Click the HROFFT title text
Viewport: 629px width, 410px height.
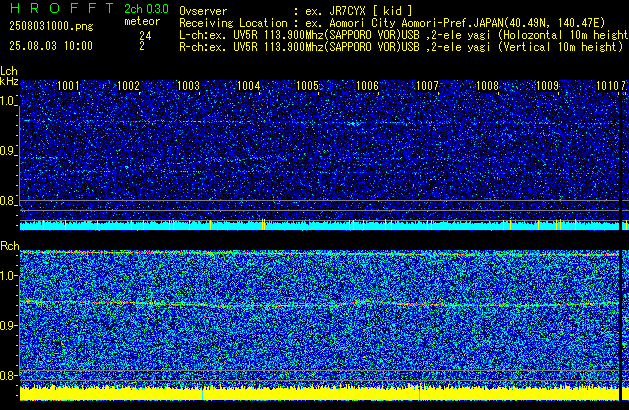(x=62, y=8)
